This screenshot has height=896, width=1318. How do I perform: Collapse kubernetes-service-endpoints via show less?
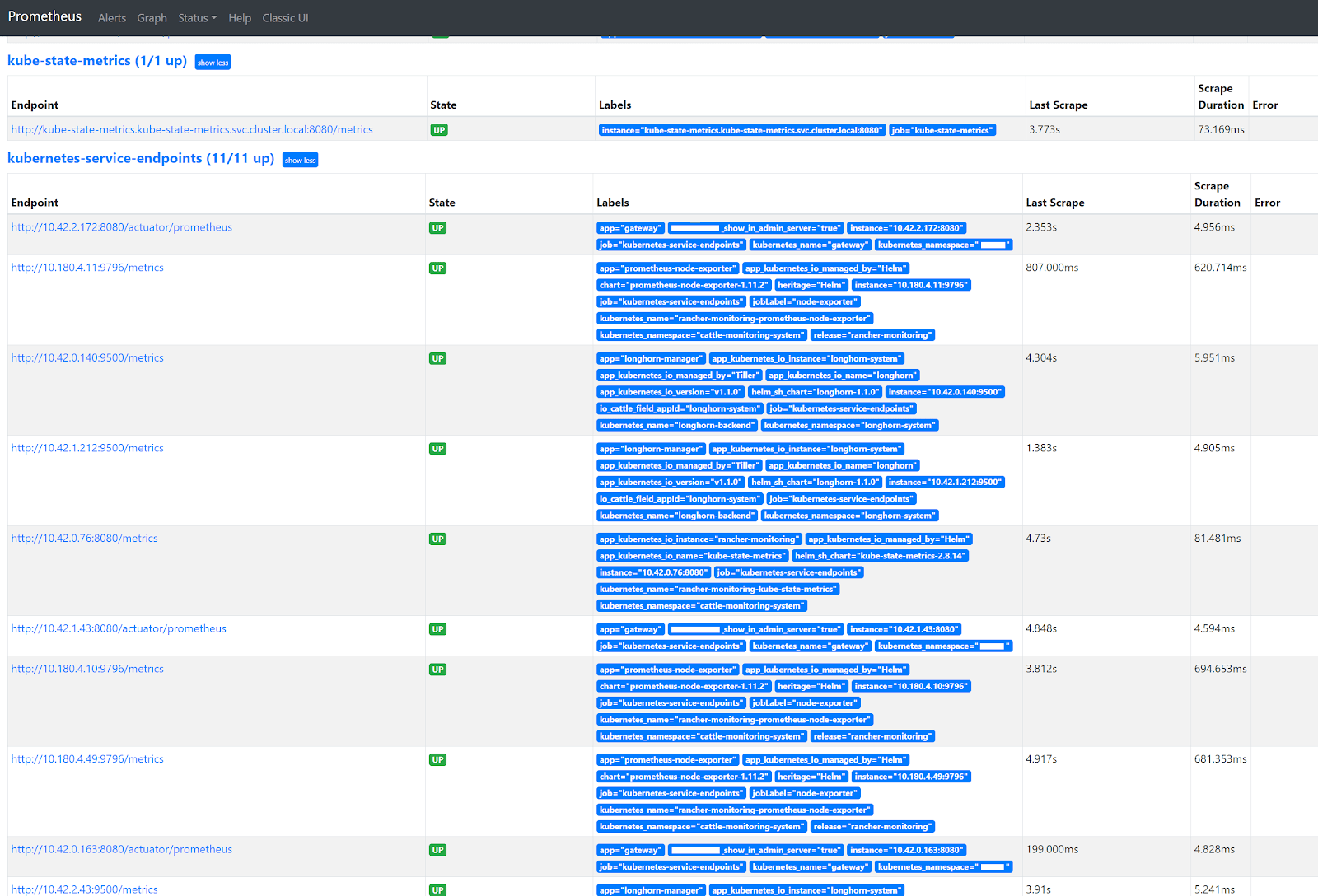(x=300, y=159)
